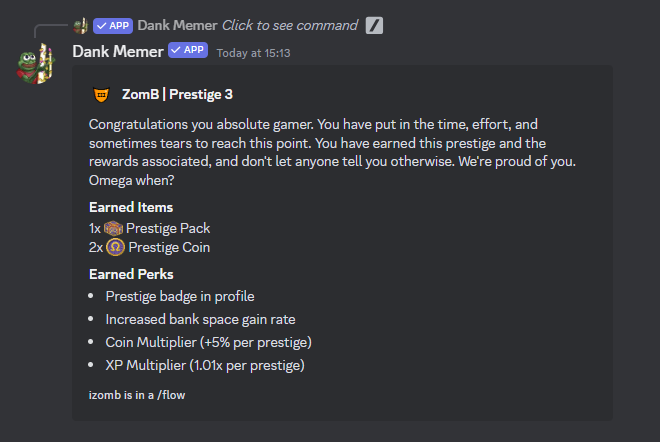Click the "Earned Items" heading
Viewport: 660px width, 442px height.
[x=131, y=207]
